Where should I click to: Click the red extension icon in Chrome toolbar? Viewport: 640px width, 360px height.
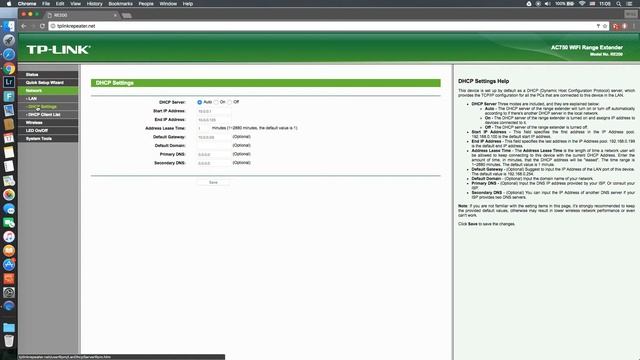[x=616, y=26]
